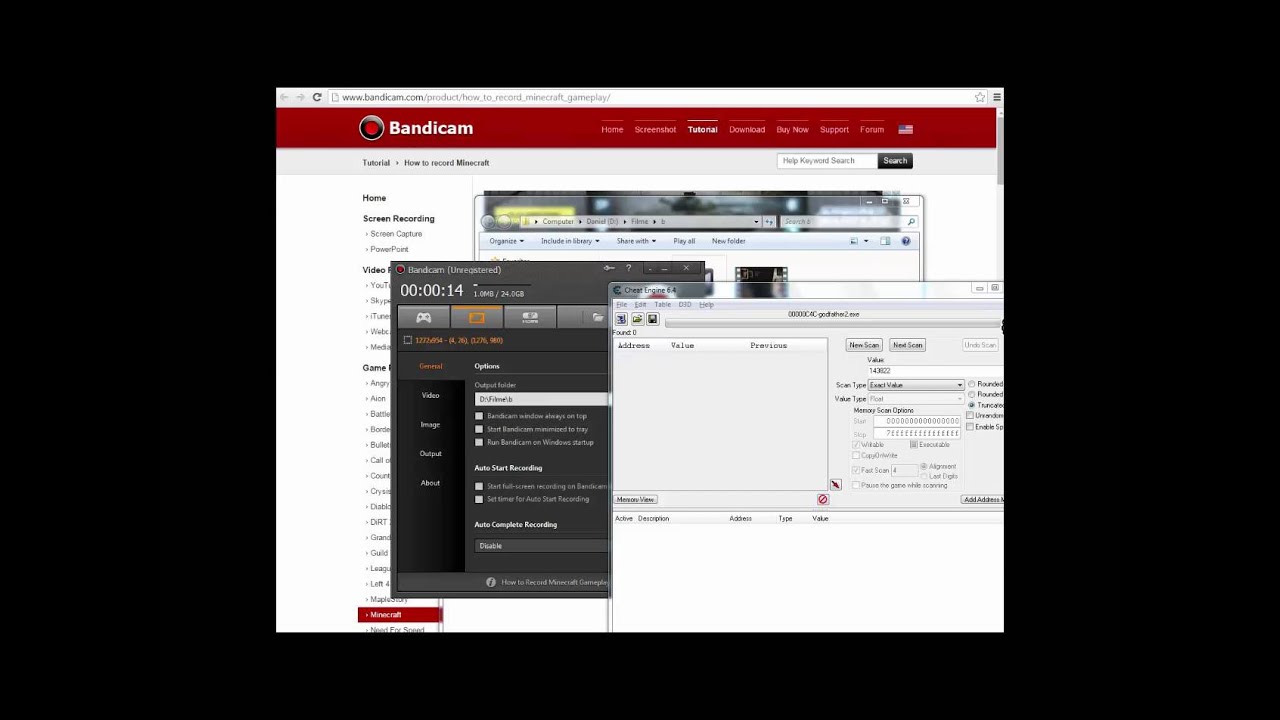This screenshot has height=720, width=1280.
Task: Enable Bandicam window always on top
Action: click(479, 416)
